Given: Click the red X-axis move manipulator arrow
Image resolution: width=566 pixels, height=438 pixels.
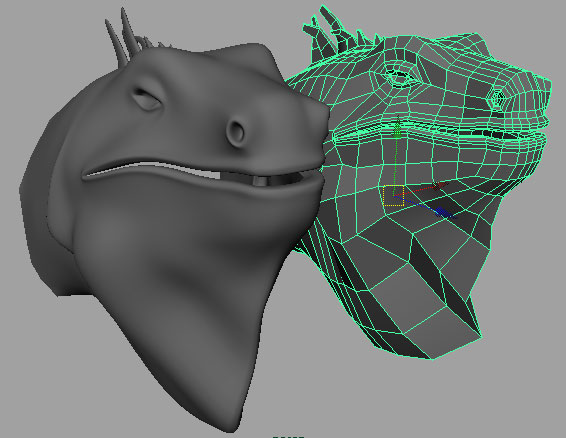Looking at the screenshot, I should coord(439,186).
